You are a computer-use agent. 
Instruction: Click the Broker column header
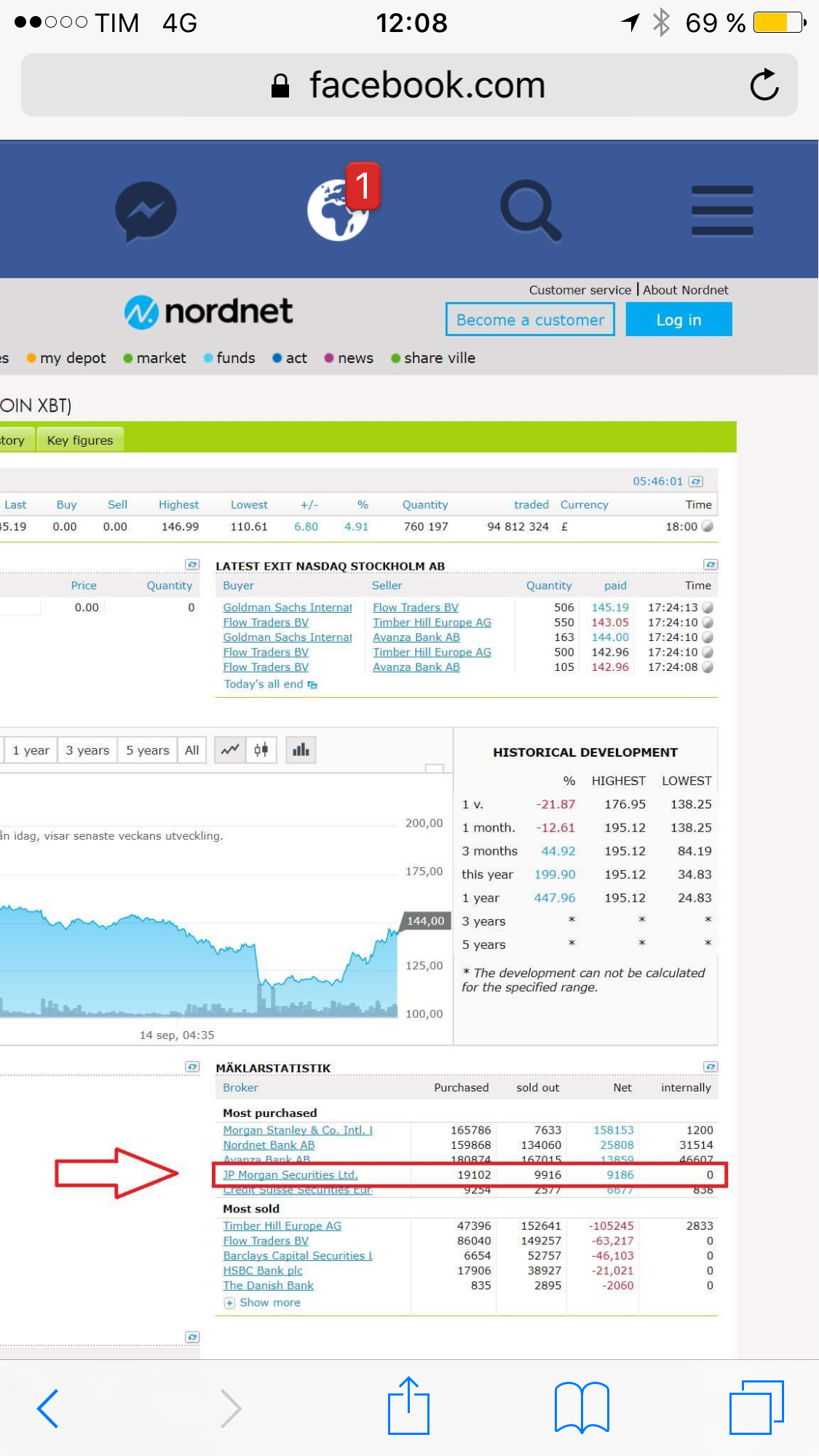click(240, 1087)
